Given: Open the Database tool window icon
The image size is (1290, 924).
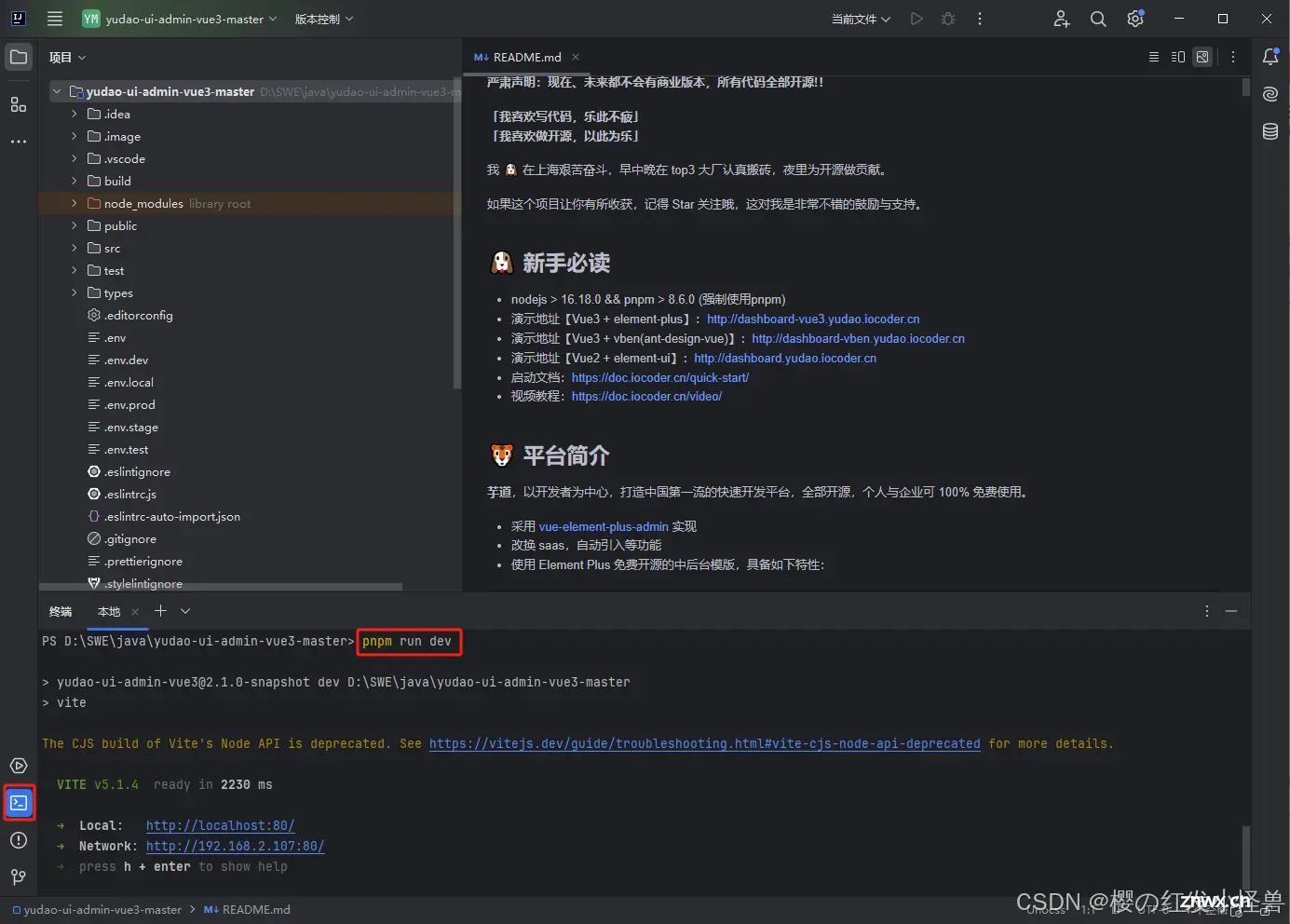Looking at the screenshot, I should pyautogui.click(x=1270, y=131).
